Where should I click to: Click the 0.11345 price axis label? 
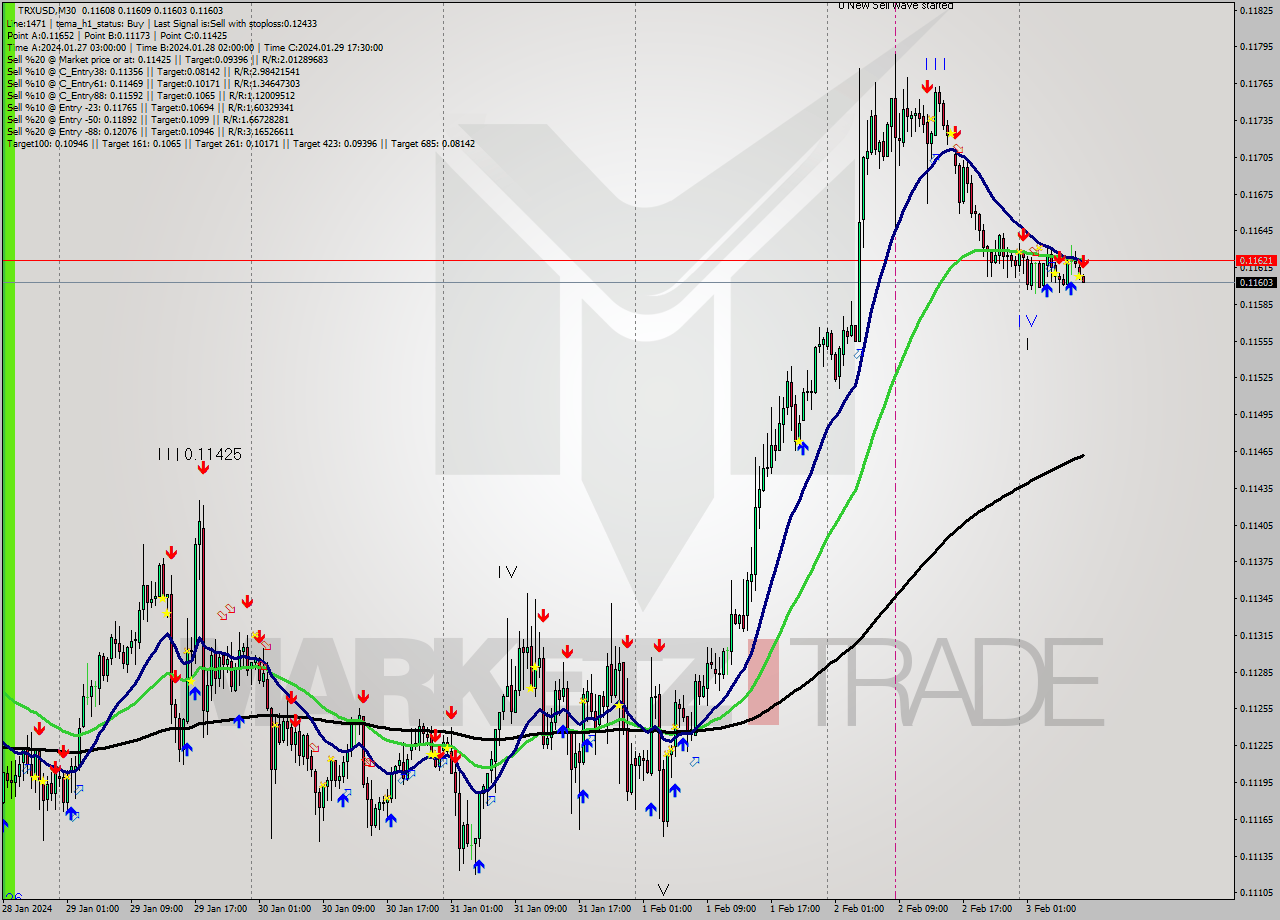coord(1255,598)
